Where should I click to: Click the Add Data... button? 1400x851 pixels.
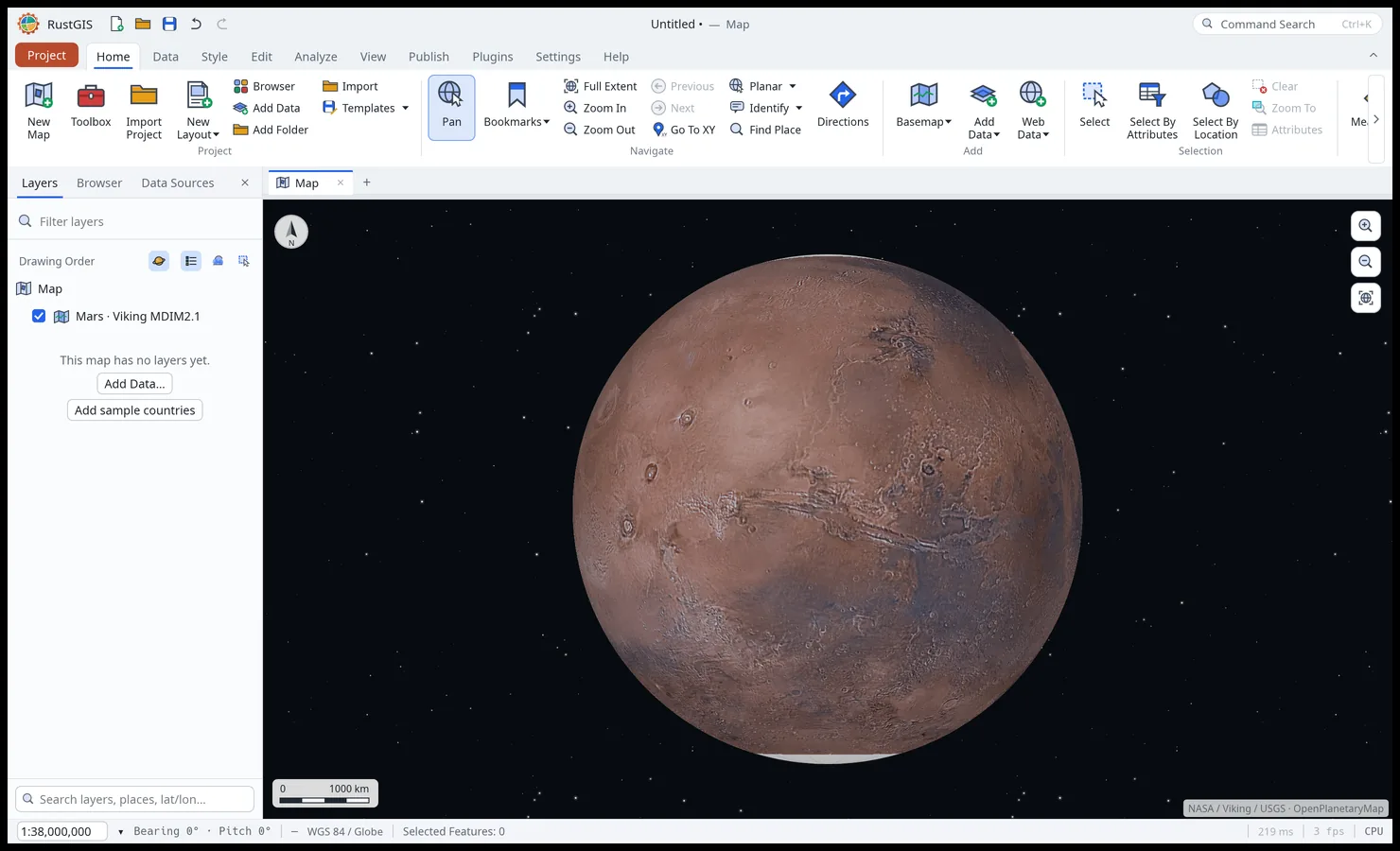134,383
